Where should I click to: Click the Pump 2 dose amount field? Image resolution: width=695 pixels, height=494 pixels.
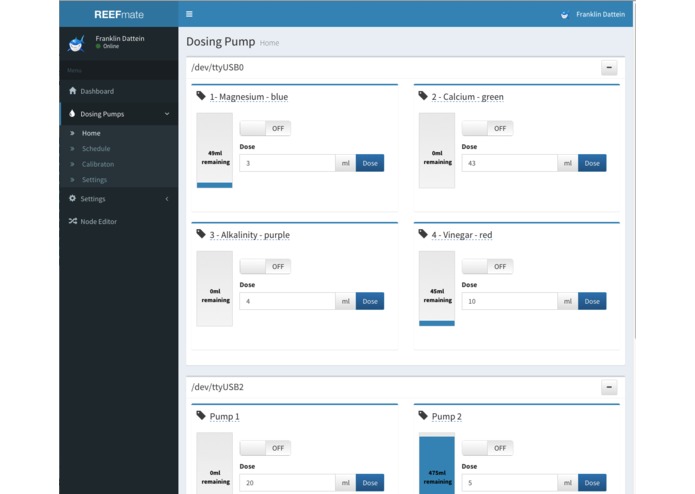(509, 483)
